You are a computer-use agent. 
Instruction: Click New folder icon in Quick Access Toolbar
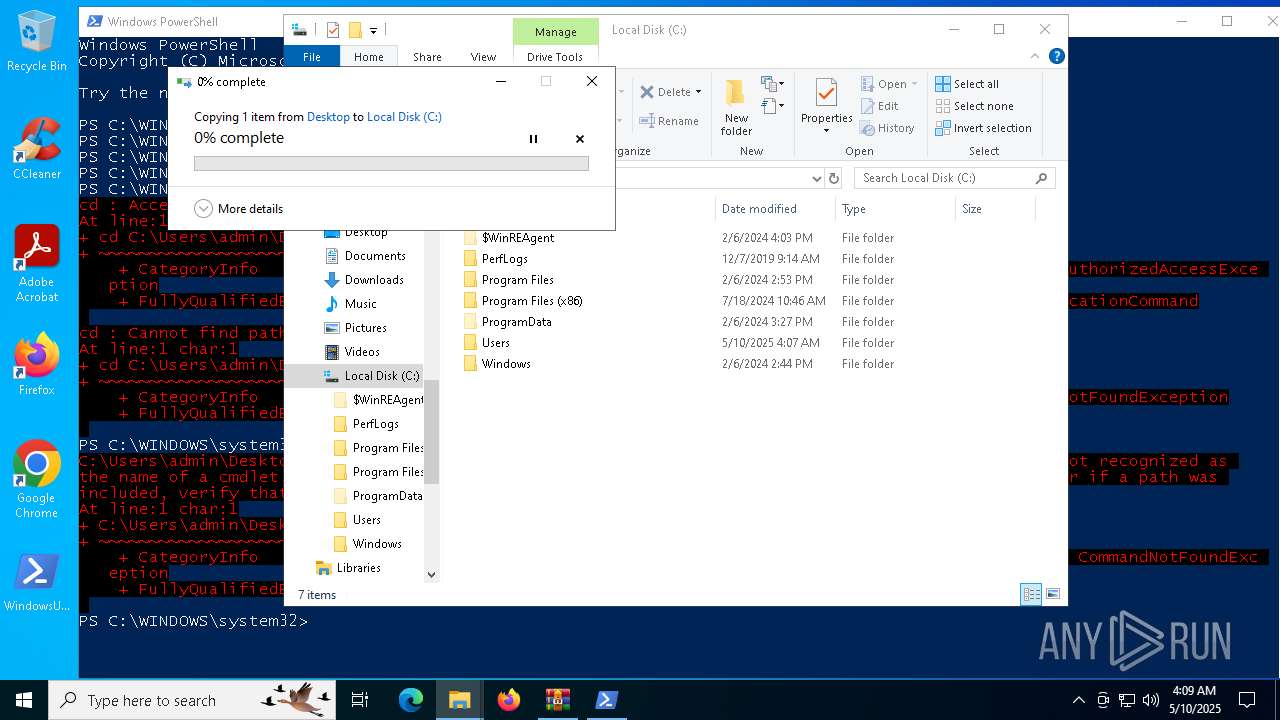click(354, 30)
